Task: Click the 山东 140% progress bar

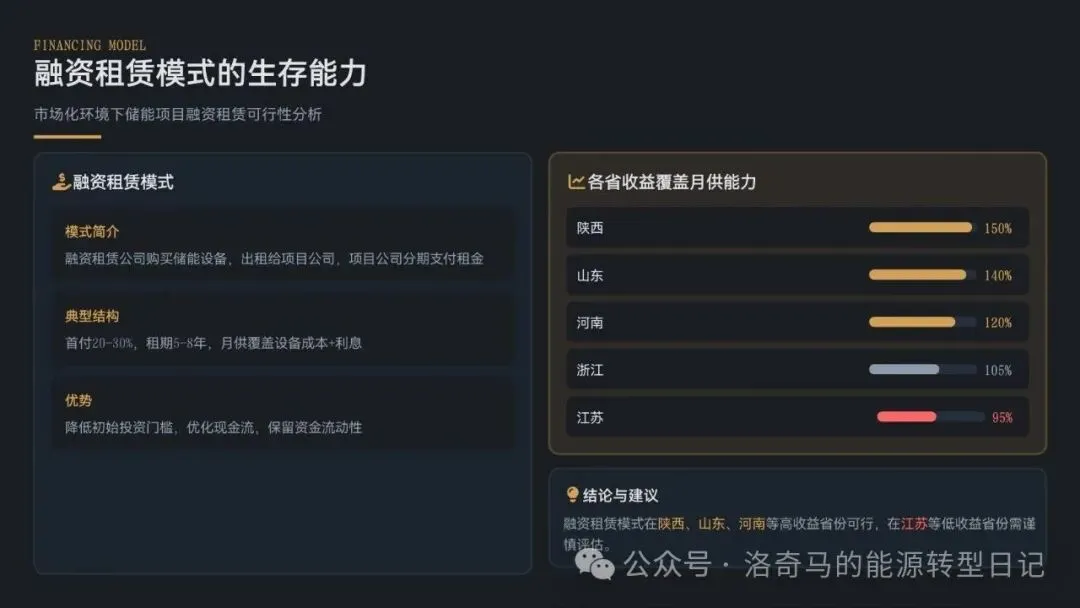Action: click(920, 275)
